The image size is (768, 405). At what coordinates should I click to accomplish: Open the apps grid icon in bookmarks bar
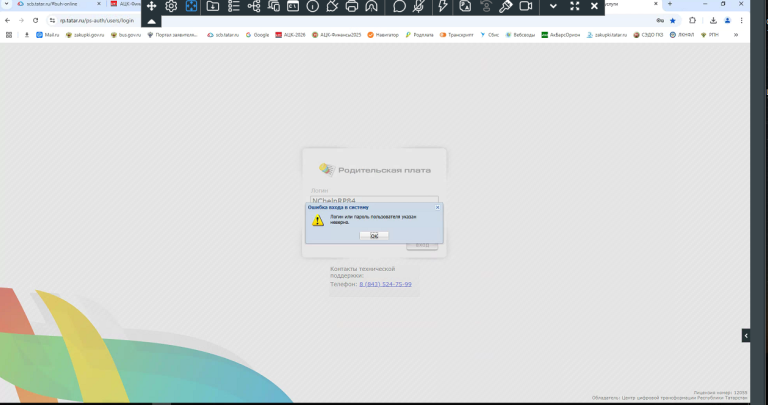[9, 35]
